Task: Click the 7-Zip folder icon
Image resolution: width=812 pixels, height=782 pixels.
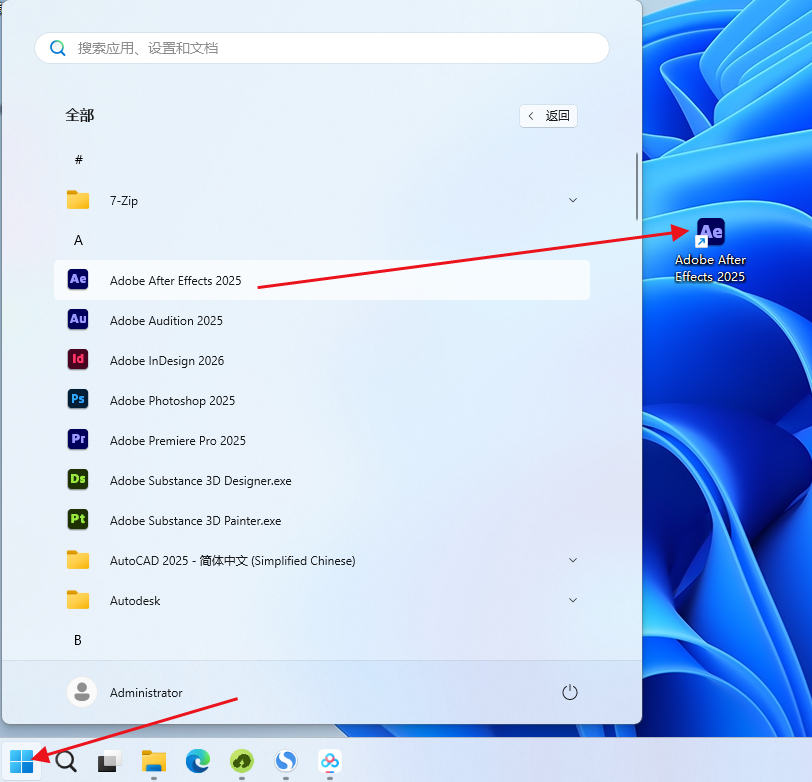Action: pos(78,200)
